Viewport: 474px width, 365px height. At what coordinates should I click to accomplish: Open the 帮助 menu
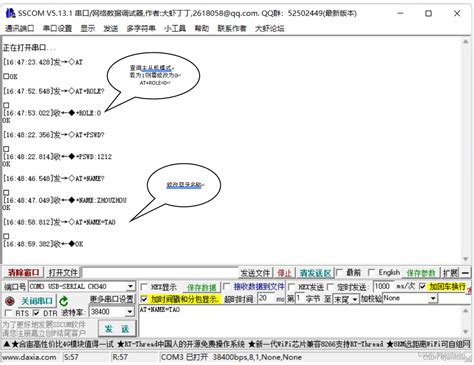pos(202,28)
